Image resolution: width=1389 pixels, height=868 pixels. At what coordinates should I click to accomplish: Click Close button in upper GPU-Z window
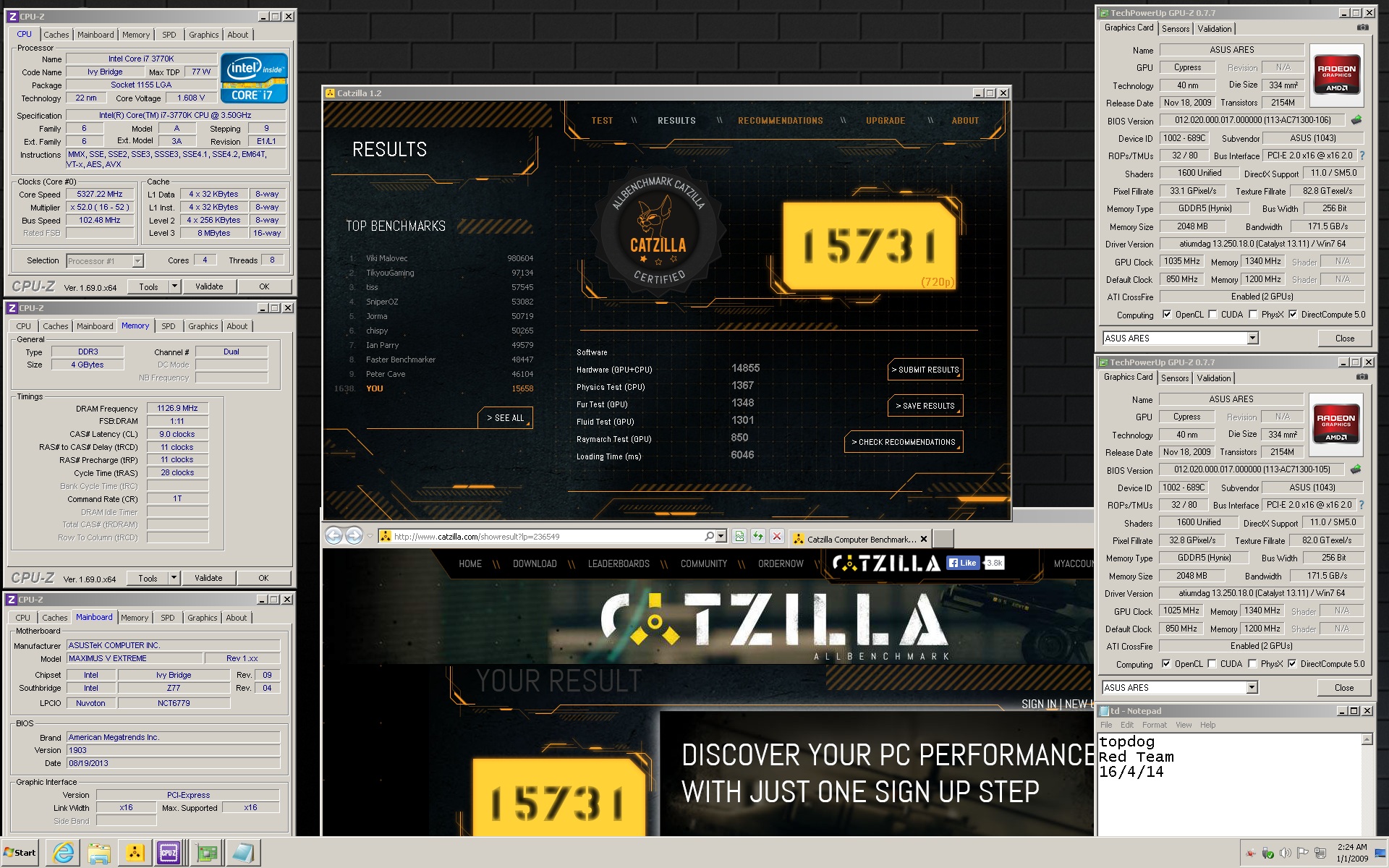[x=1345, y=338]
